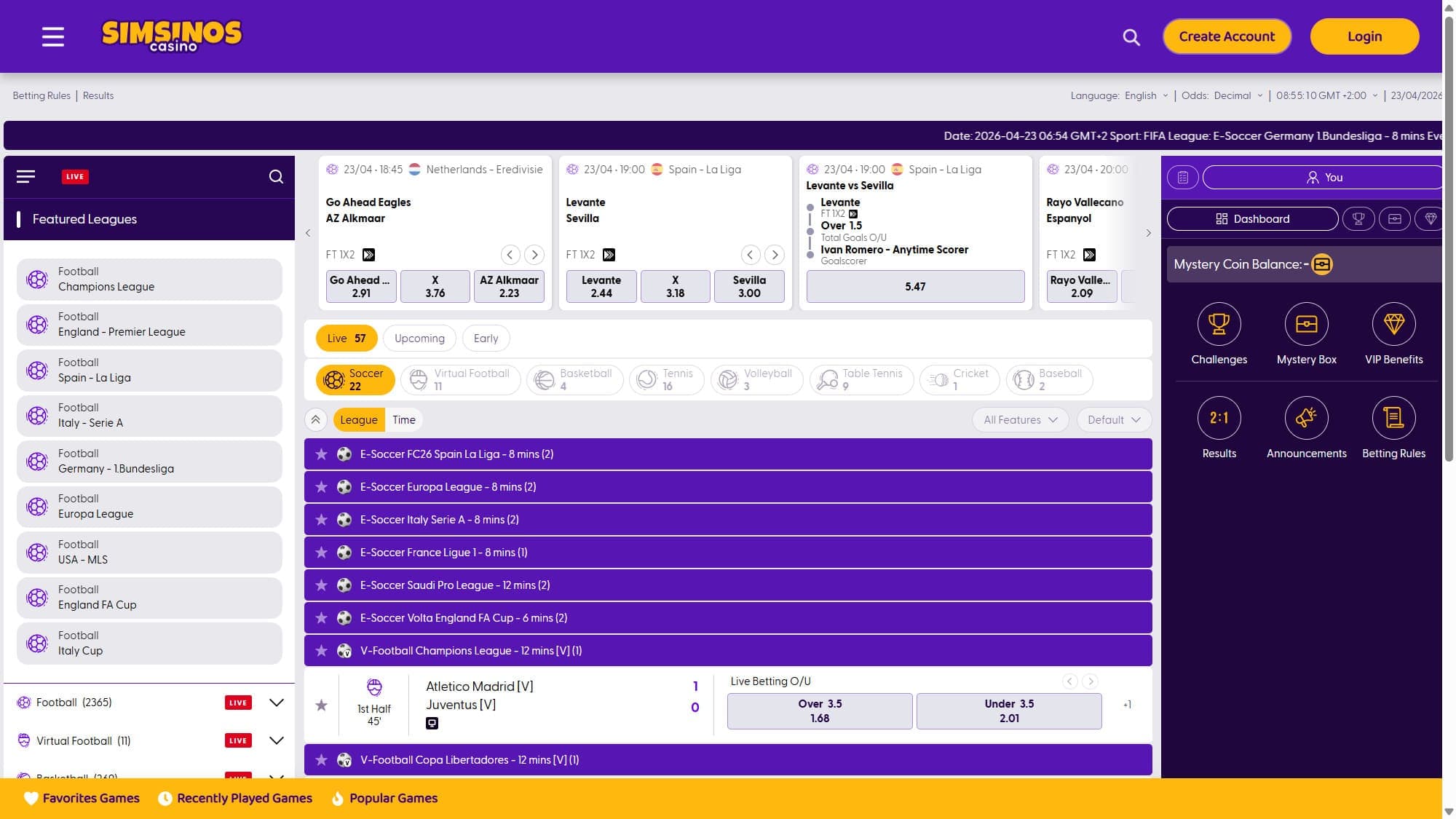
Task: Open the Dashboard button
Action: pos(1252,219)
